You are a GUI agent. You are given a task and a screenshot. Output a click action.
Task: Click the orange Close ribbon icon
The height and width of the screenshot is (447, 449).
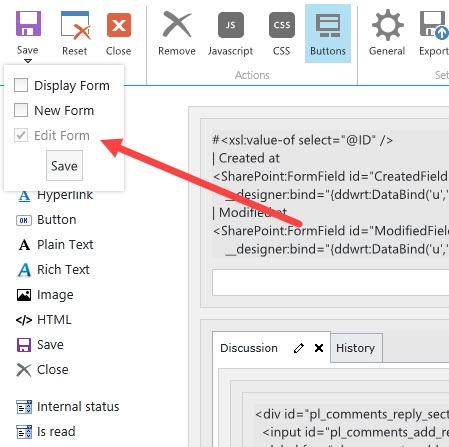[119, 25]
